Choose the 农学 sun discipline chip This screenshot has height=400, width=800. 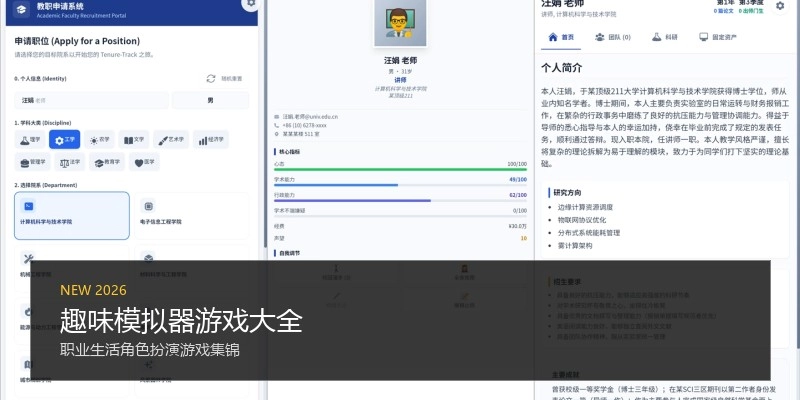tap(99, 139)
